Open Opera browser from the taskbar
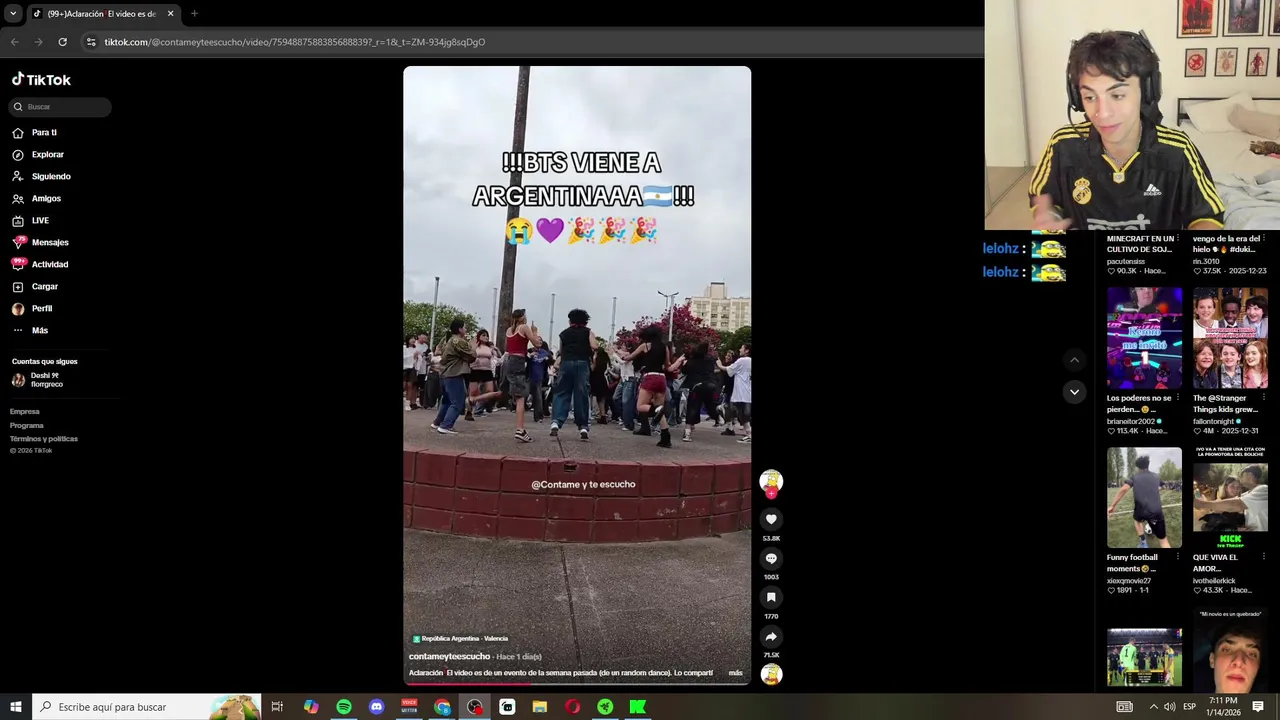The width and height of the screenshot is (1280, 720). click(x=572, y=707)
